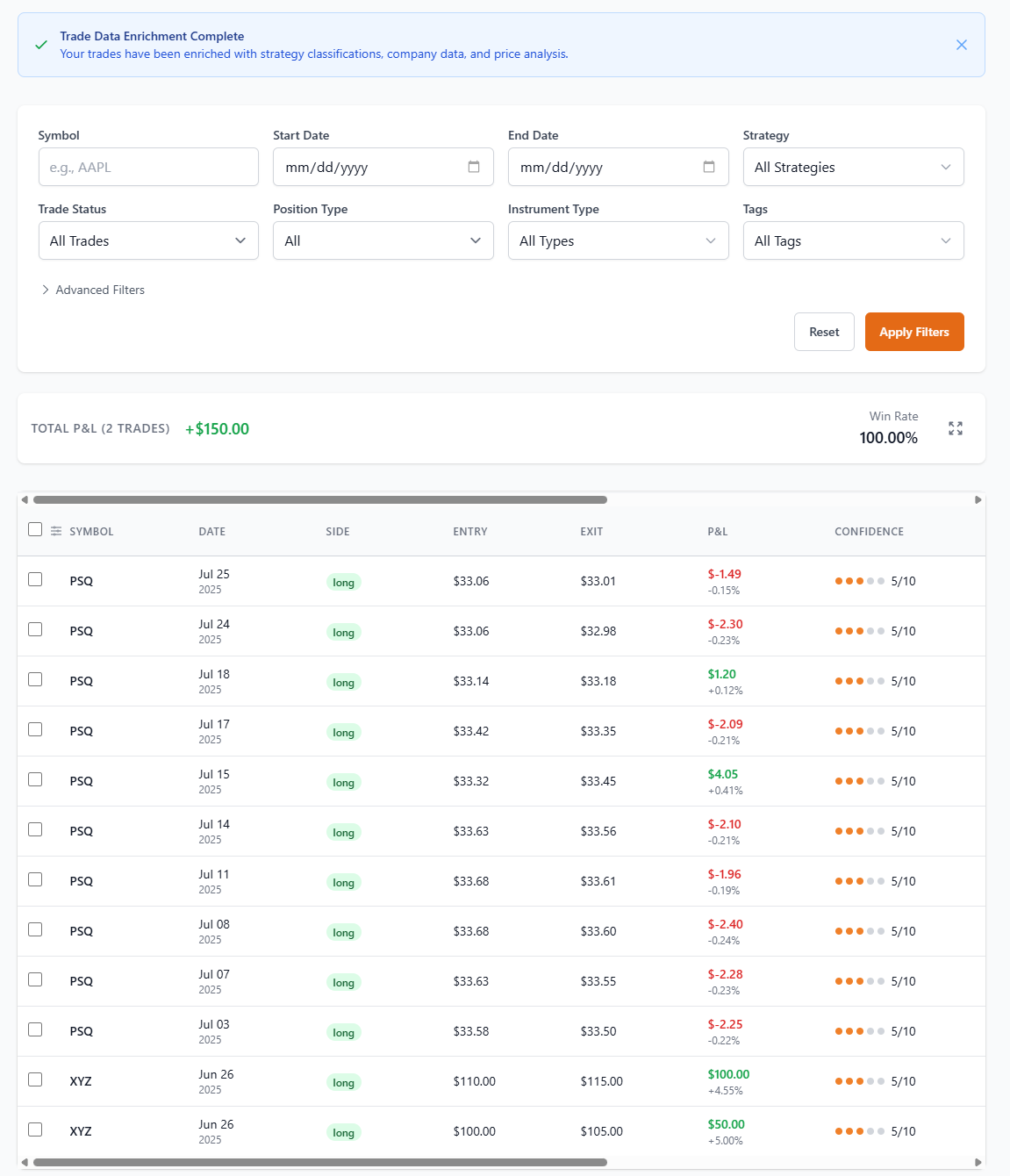This screenshot has height=1176, width=1010.
Task: Click the bottom scrollbar left arrow
Action: [x=25, y=1162]
